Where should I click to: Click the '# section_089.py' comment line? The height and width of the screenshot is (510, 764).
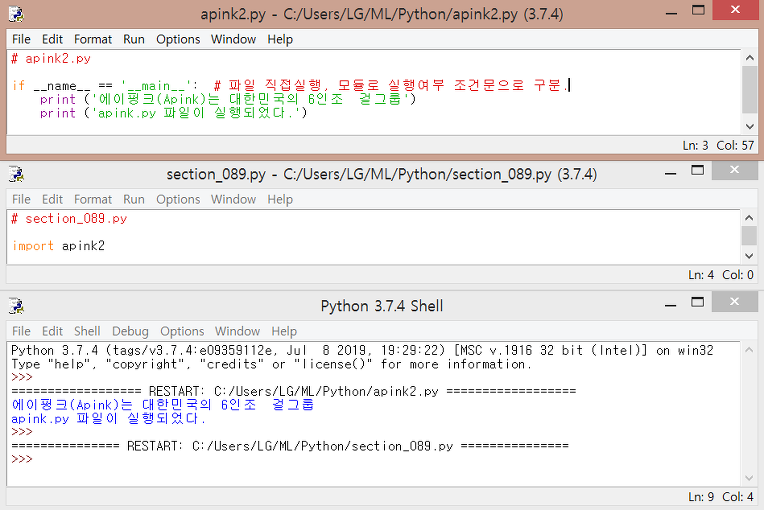[69, 219]
